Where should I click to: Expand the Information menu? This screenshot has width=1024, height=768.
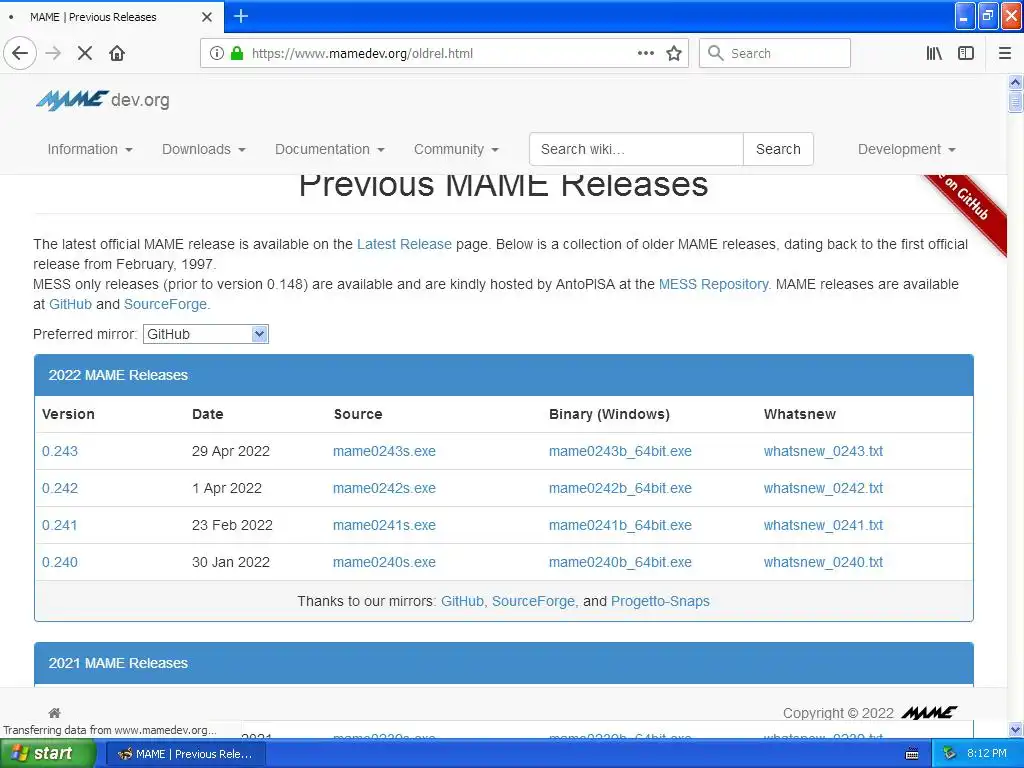pos(90,150)
